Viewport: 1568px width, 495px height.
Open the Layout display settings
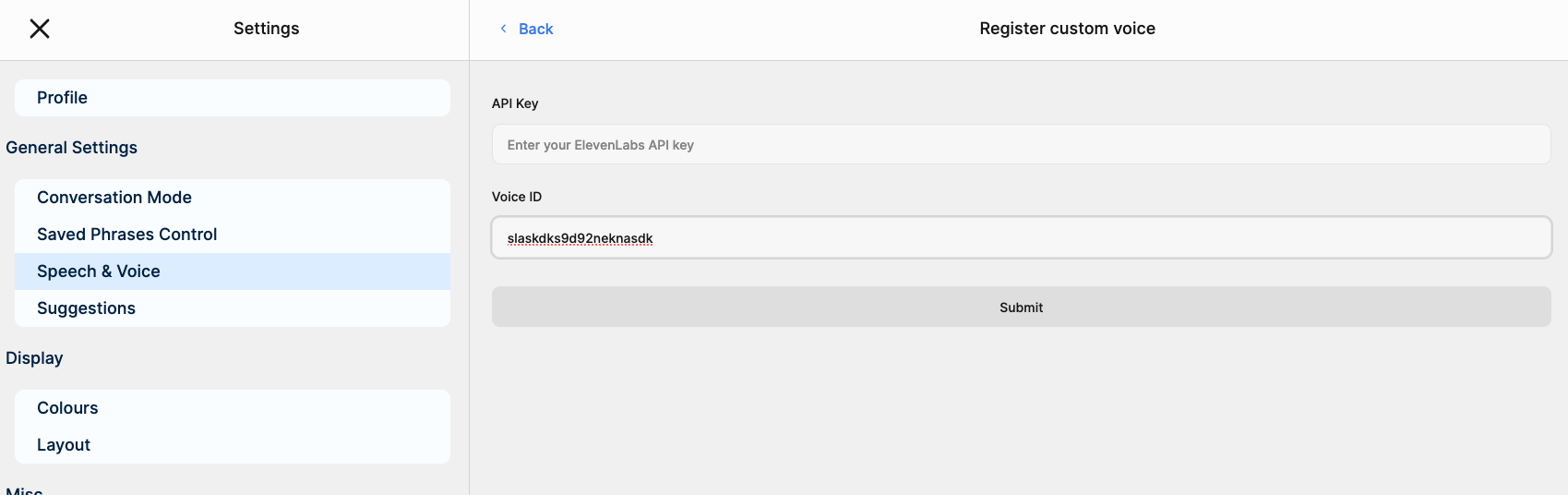(233, 445)
